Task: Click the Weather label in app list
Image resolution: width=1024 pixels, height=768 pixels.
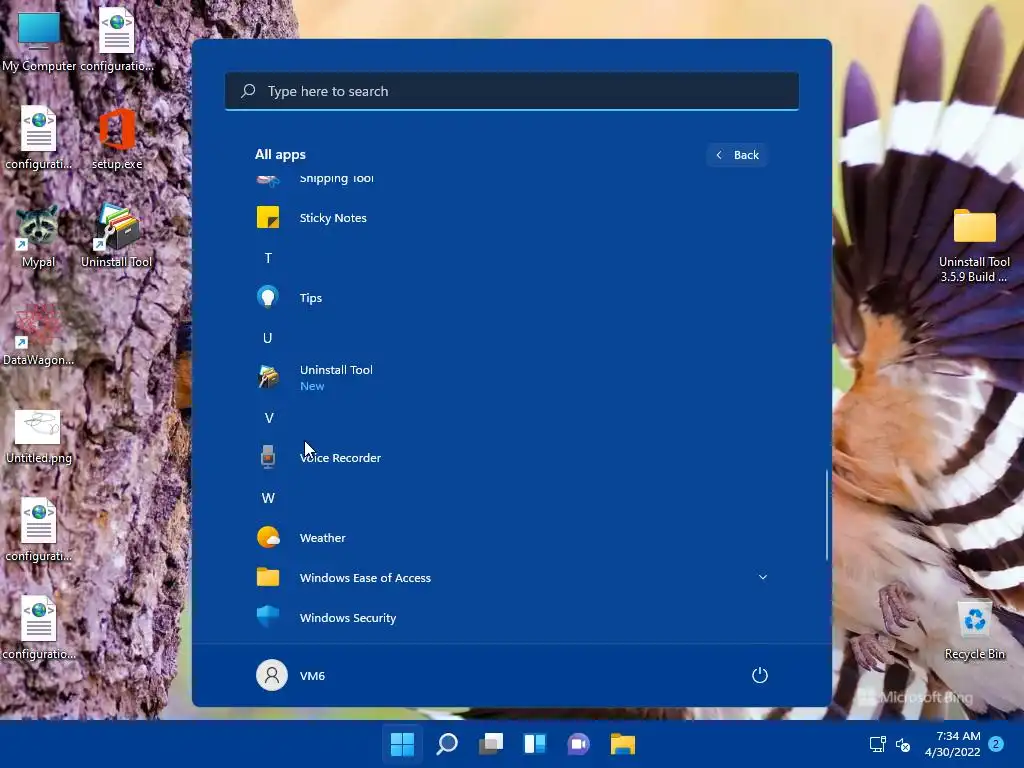Action: tap(323, 537)
